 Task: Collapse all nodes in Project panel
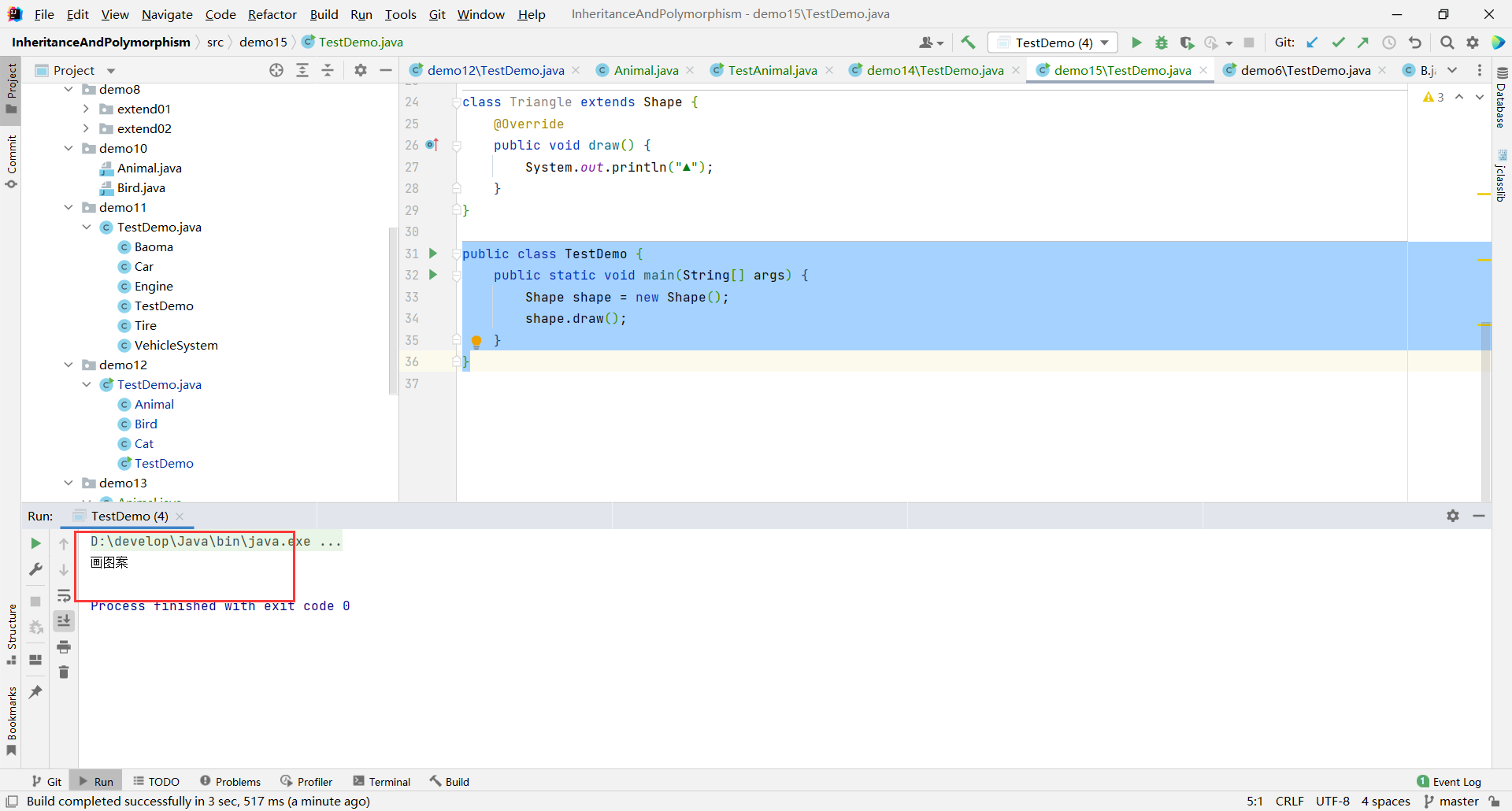[x=328, y=70]
